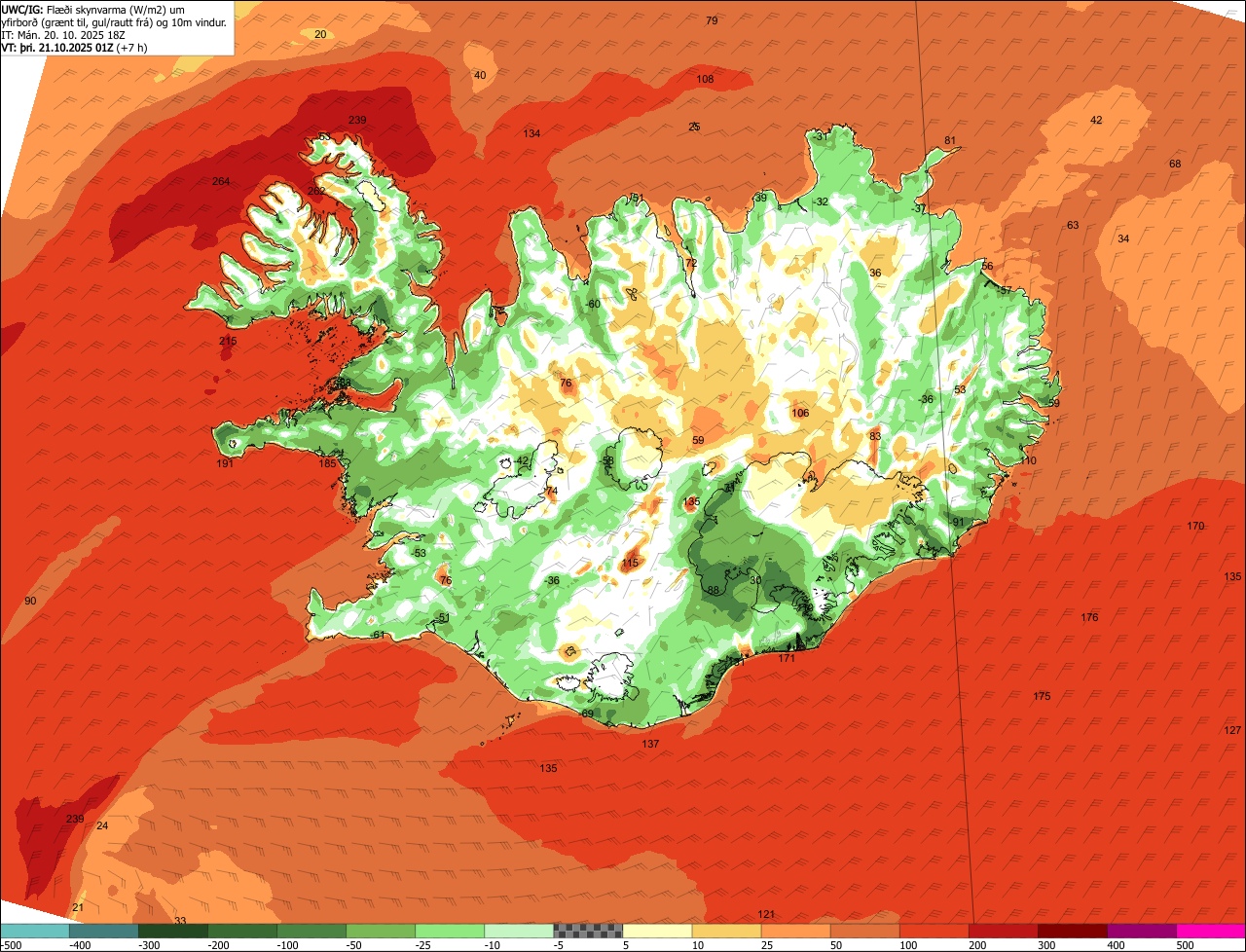The width and height of the screenshot is (1246, 952).
Task: Select the flux value '282' in the Westfjords
Action: click(x=316, y=192)
